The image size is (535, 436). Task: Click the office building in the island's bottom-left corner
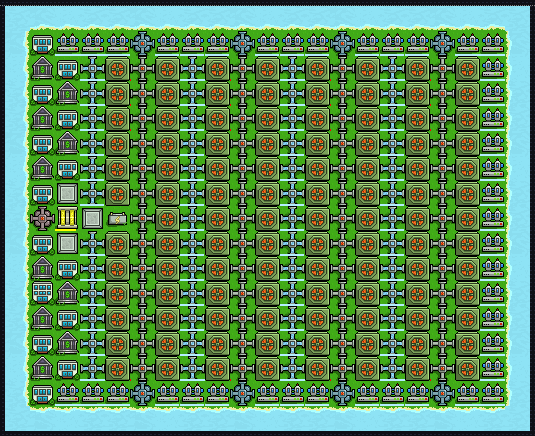(42, 394)
